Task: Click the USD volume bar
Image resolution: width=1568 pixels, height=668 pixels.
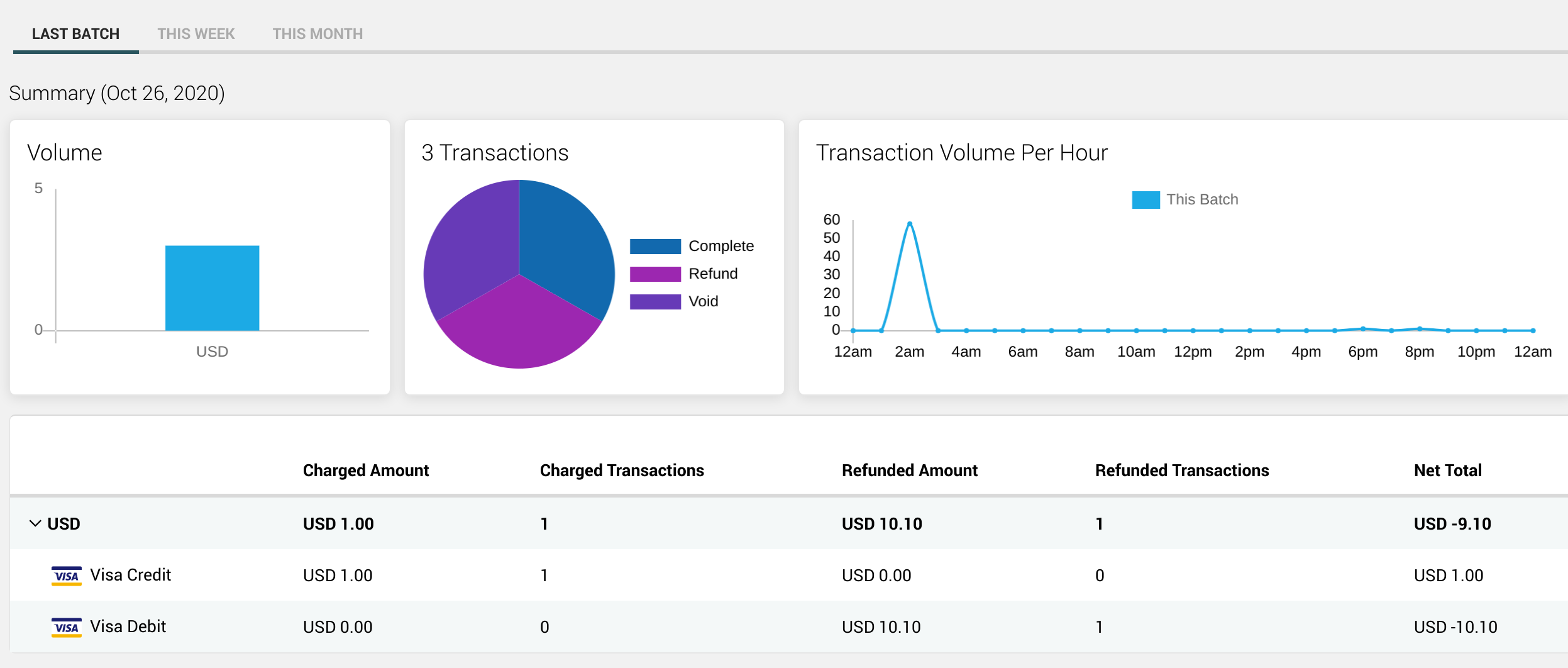Action: point(212,287)
